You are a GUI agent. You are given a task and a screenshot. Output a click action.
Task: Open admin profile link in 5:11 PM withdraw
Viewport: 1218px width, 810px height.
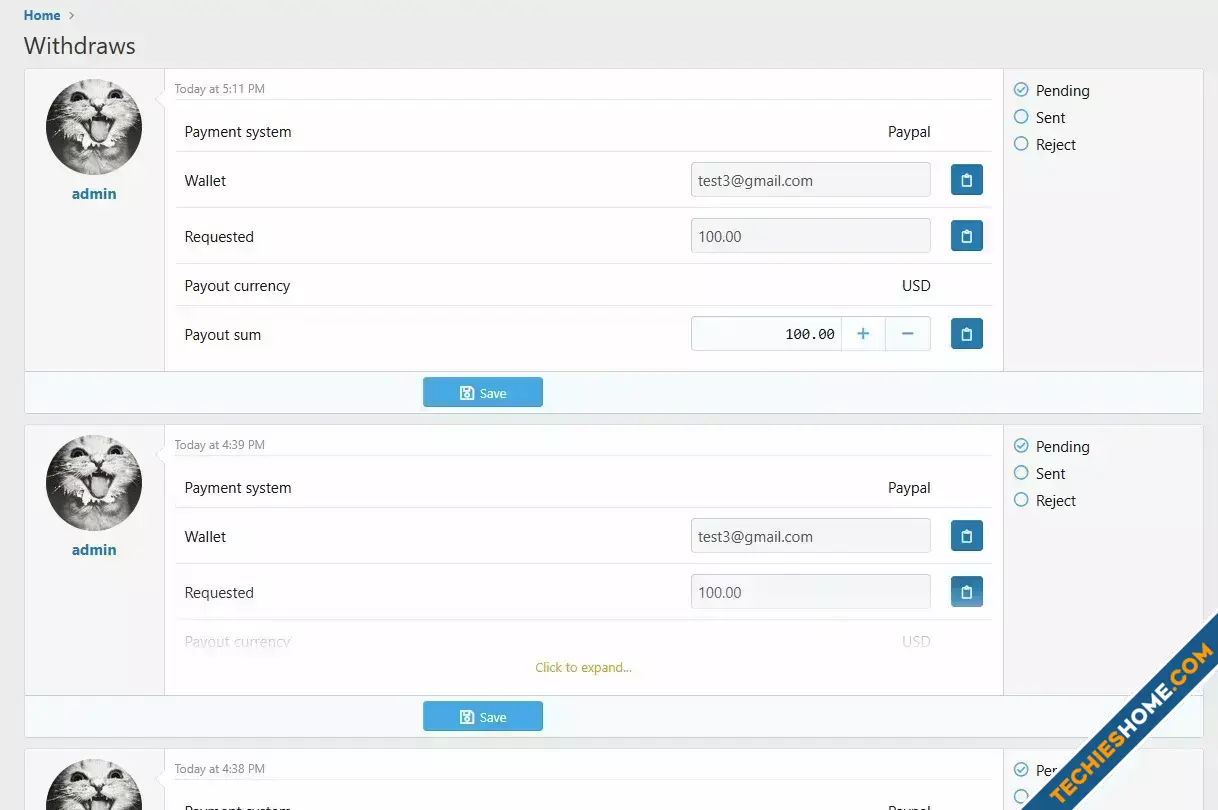click(x=94, y=194)
